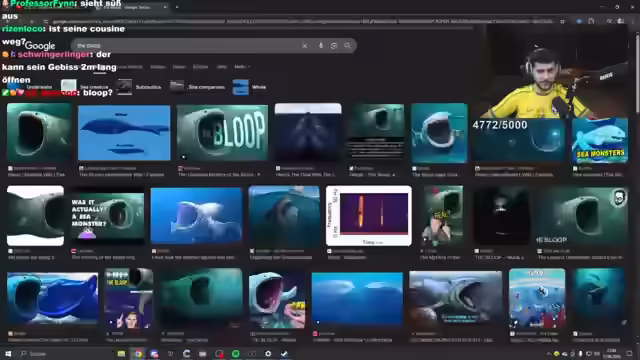
Task: Open the plain blue ocean thumbnail in bottom row
Action: pyautogui.click(x=357, y=299)
